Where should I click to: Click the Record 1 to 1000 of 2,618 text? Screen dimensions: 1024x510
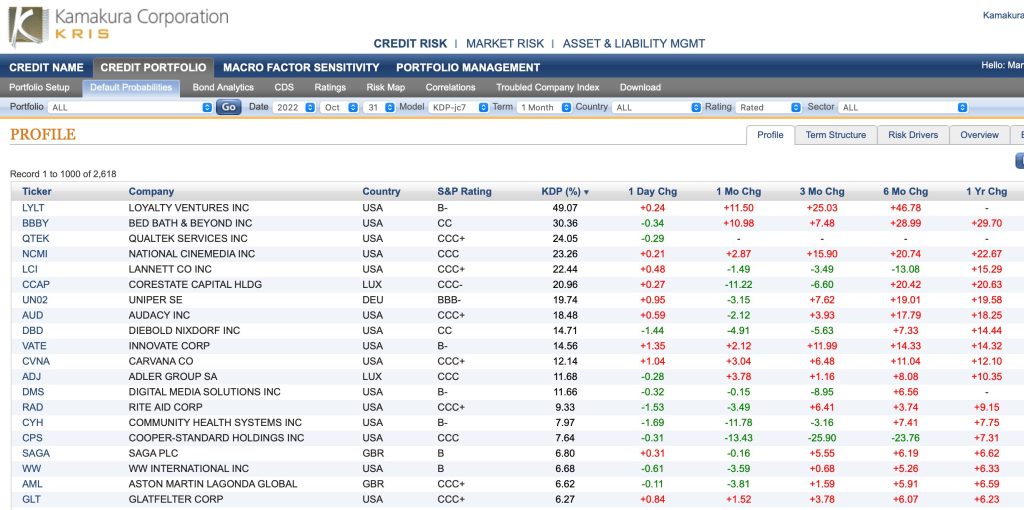pyautogui.click(x=63, y=174)
